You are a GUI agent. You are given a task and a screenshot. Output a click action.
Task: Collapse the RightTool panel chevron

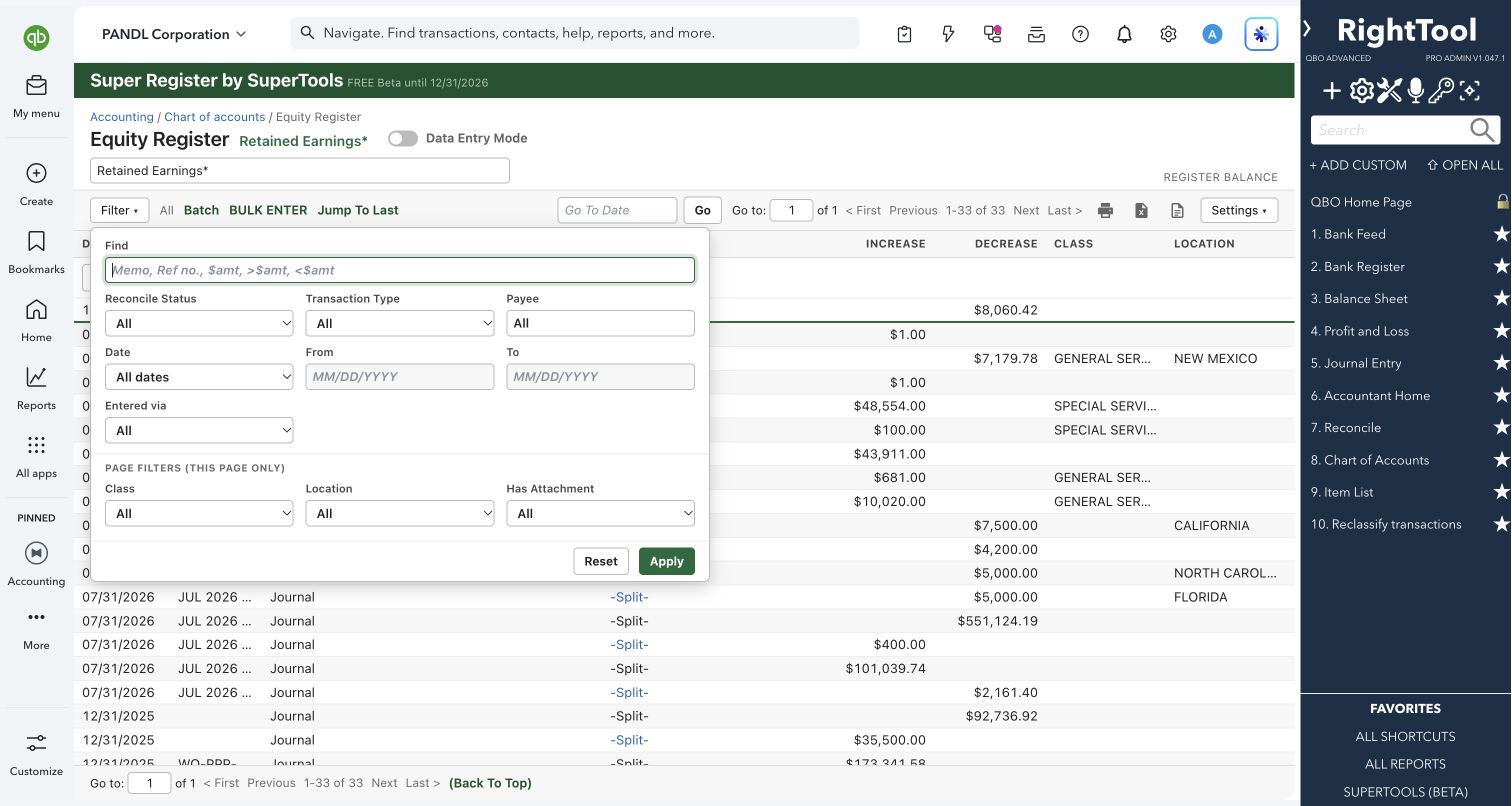[x=1308, y=28]
